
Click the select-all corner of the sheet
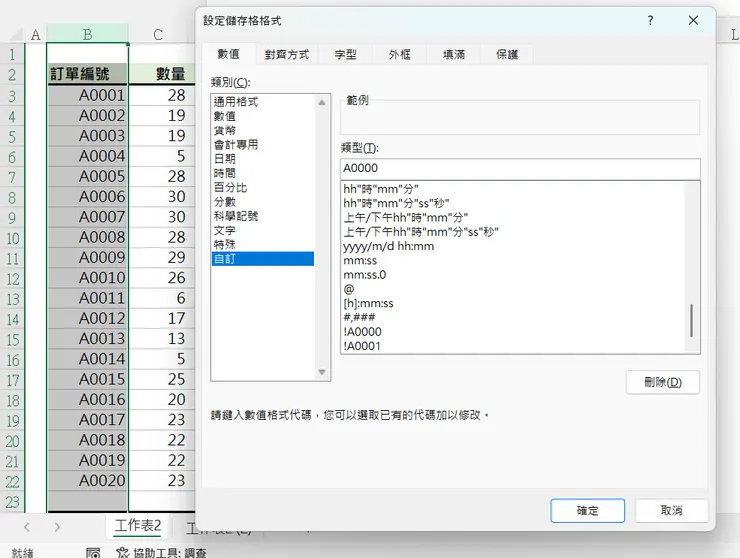14,35
